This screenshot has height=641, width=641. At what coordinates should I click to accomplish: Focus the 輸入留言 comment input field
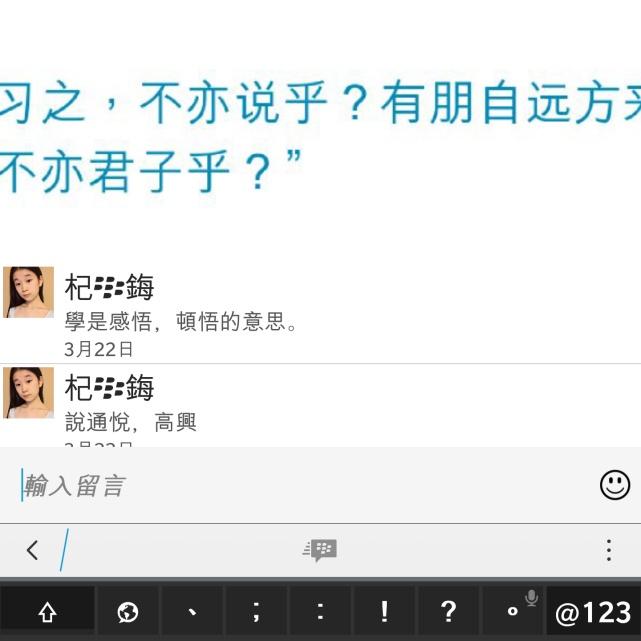click(x=303, y=486)
